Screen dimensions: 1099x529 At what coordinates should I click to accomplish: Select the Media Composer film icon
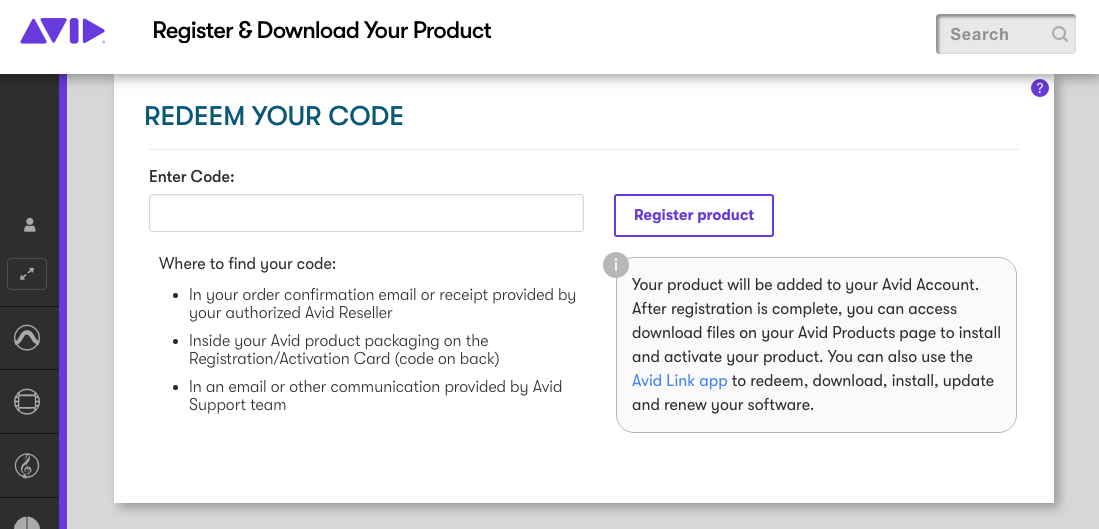coord(27,402)
